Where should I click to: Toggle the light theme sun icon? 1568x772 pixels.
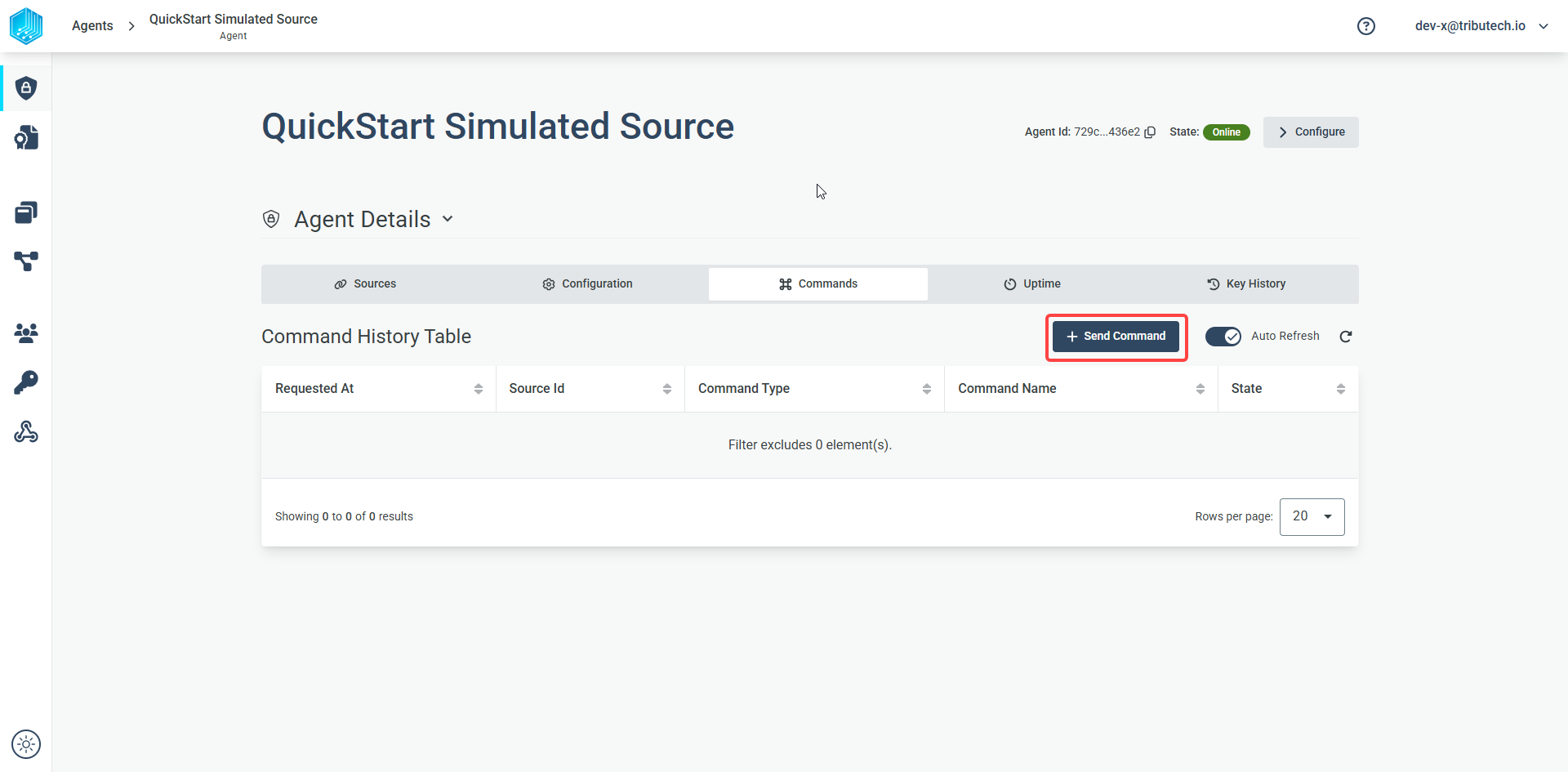tap(26, 744)
